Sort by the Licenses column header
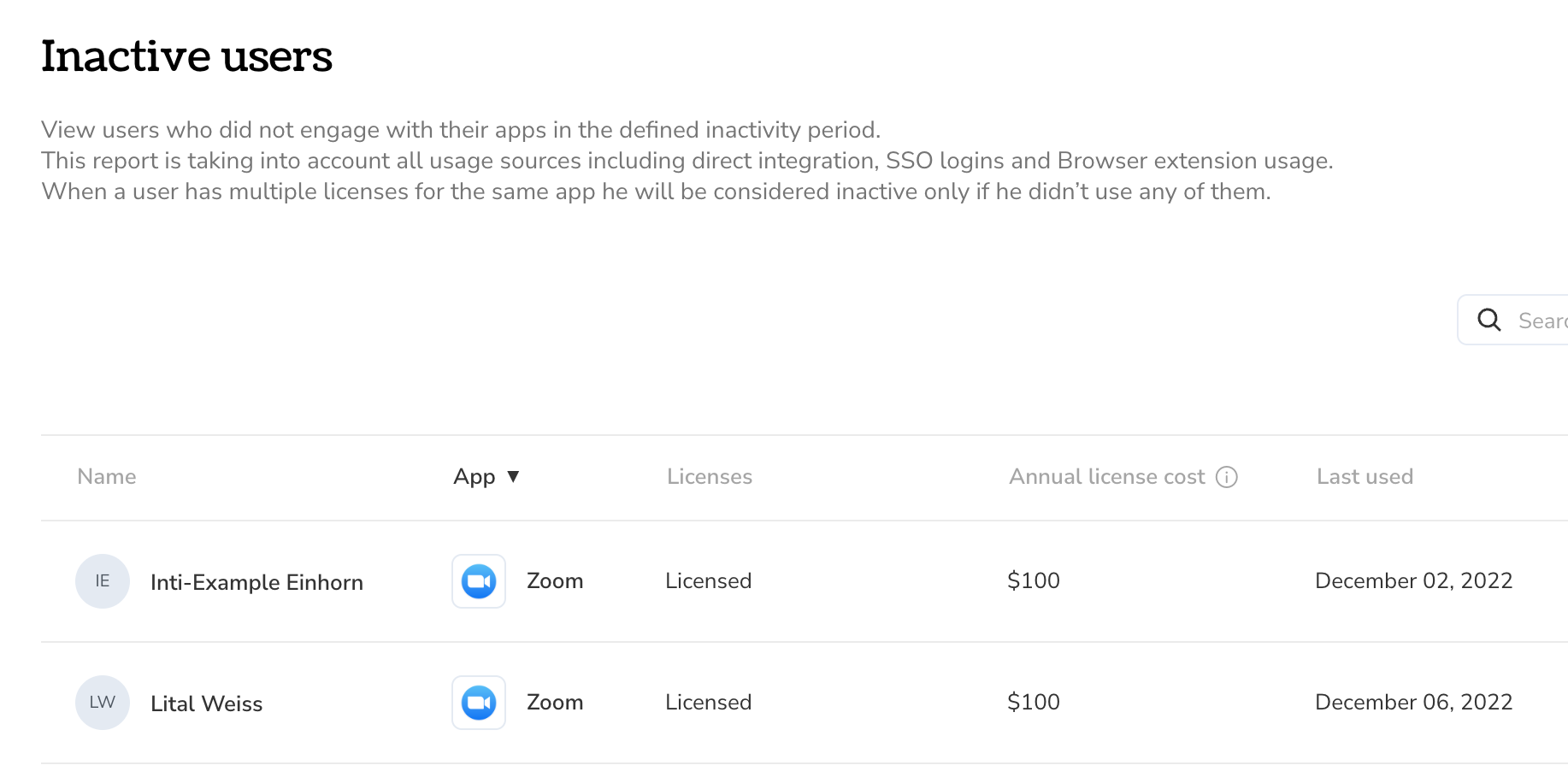This screenshot has height=783, width=1568. tap(710, 477)
